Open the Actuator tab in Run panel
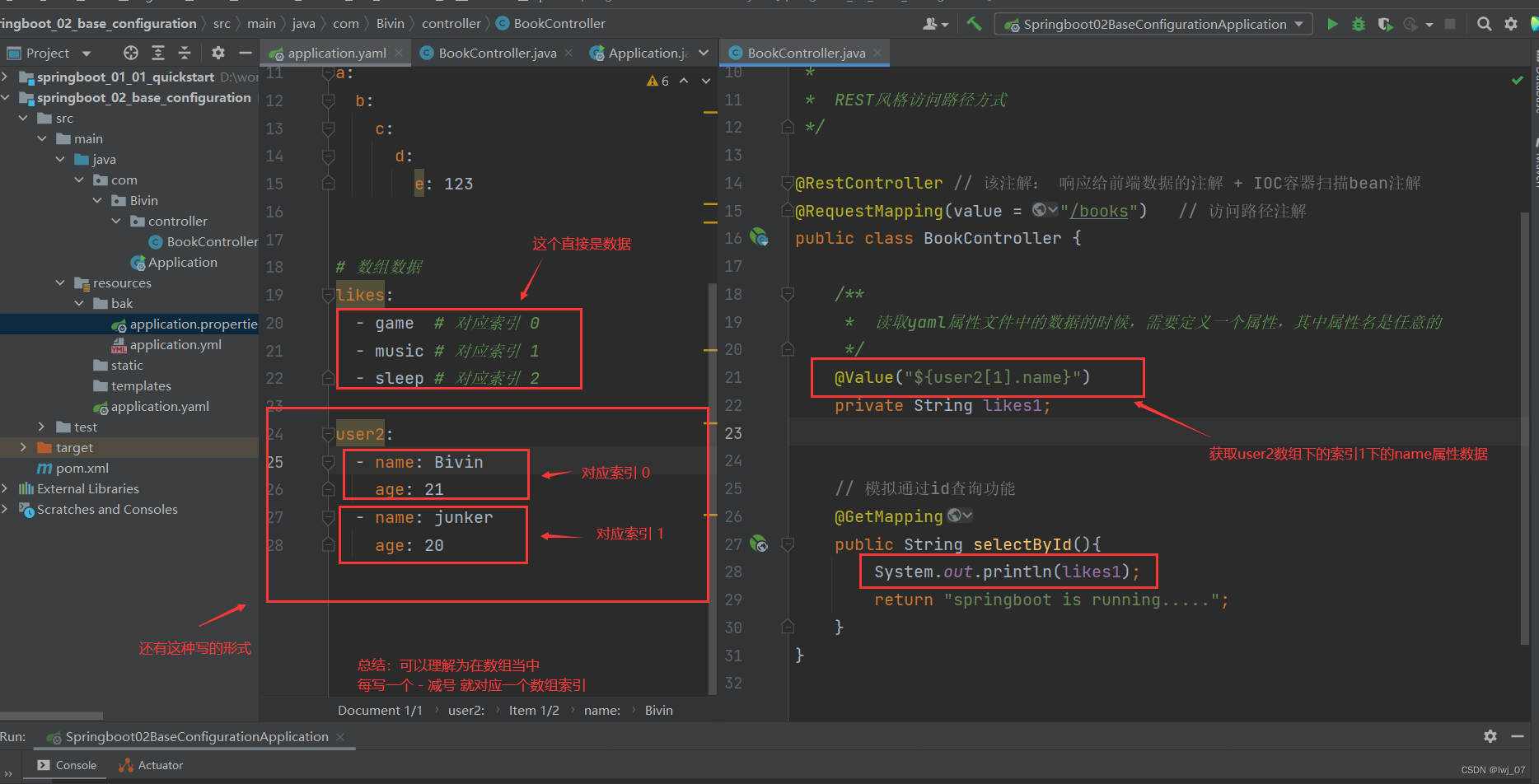This screenshot has width=1539, height=784. pos(158,765)
